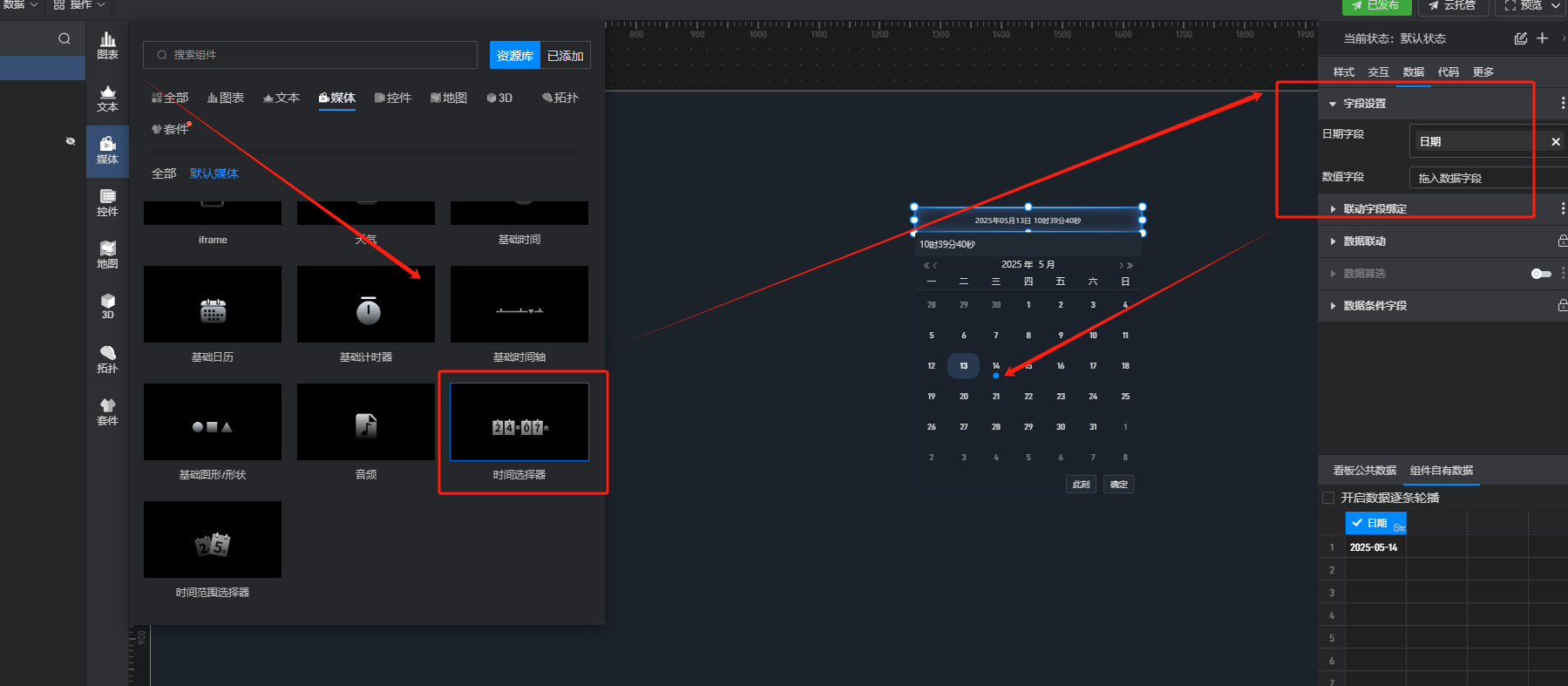
Task: Switch to the 已添加 added tab
Action: click(x=565, y=56)
